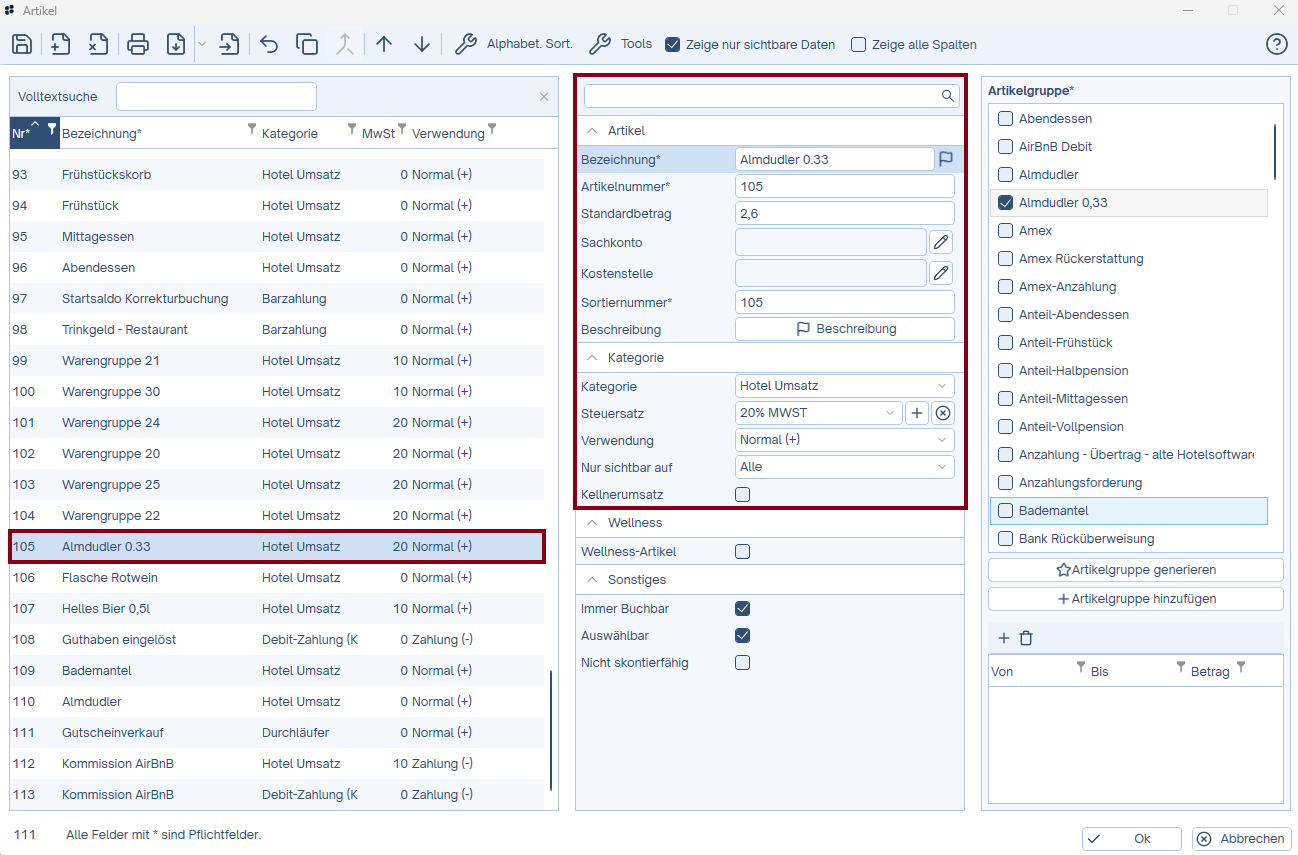Click into the Volltextsuche field
1298x855 pixels.
[x=216, y=97]
